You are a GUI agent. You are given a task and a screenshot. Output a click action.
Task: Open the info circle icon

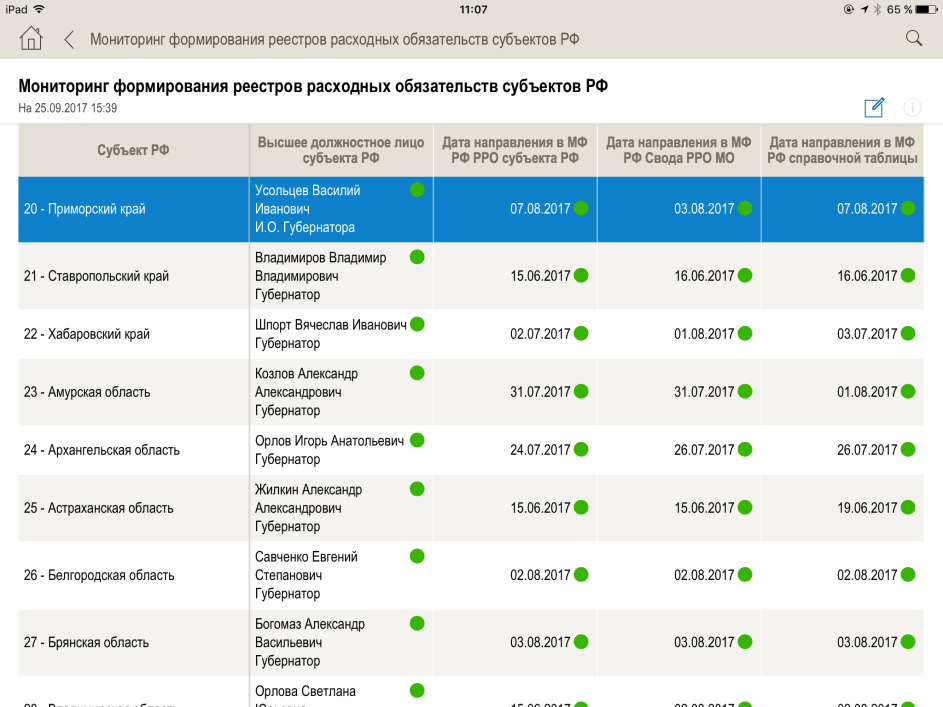[912, 108]
